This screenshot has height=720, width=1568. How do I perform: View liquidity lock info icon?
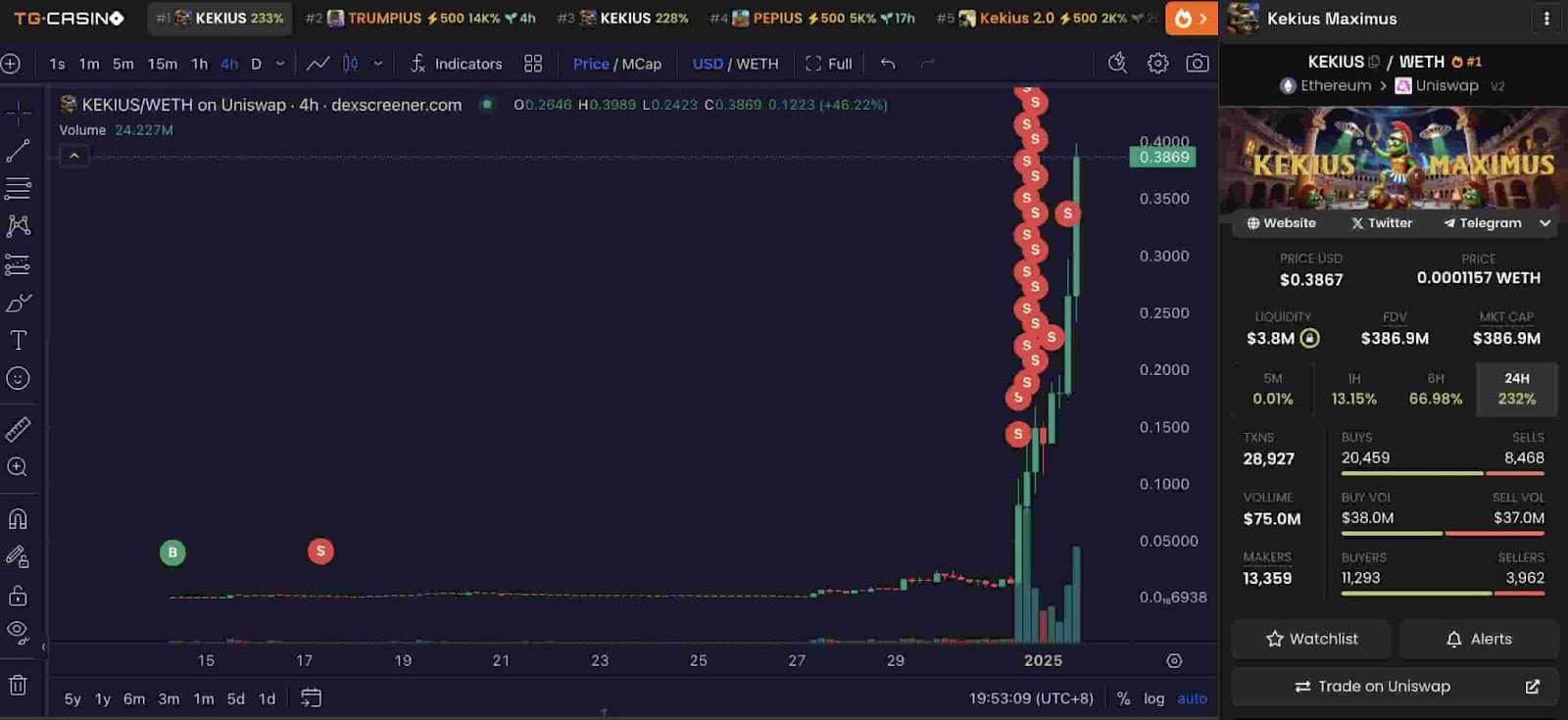[1309, 338]
